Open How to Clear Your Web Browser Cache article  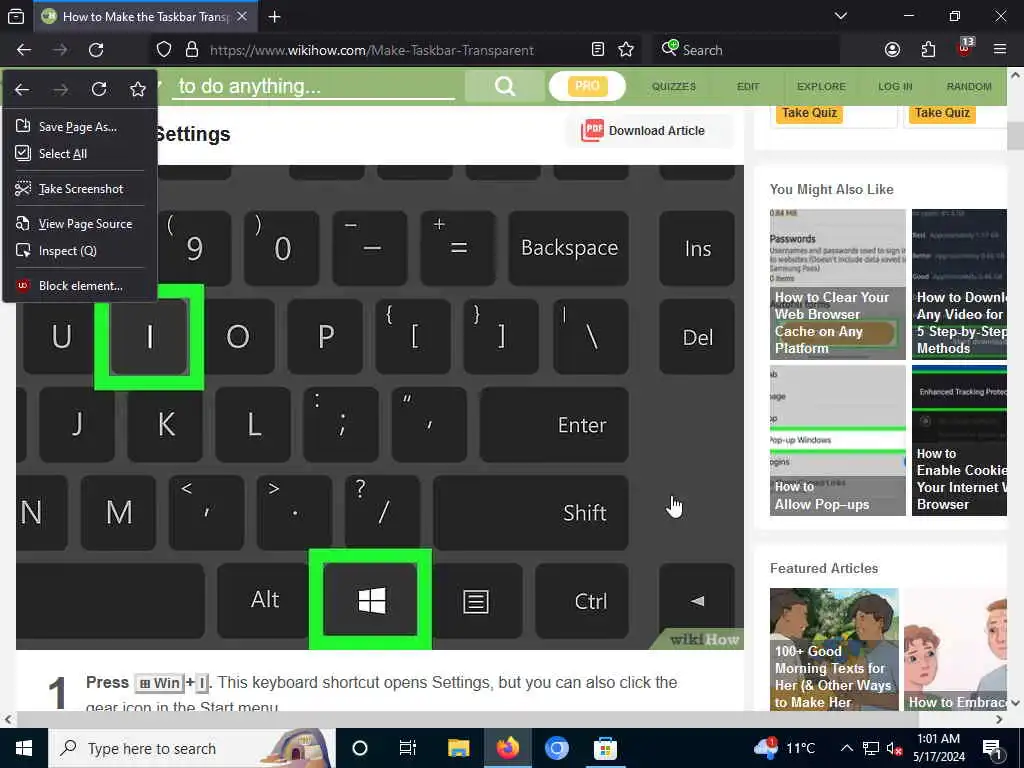837,284
